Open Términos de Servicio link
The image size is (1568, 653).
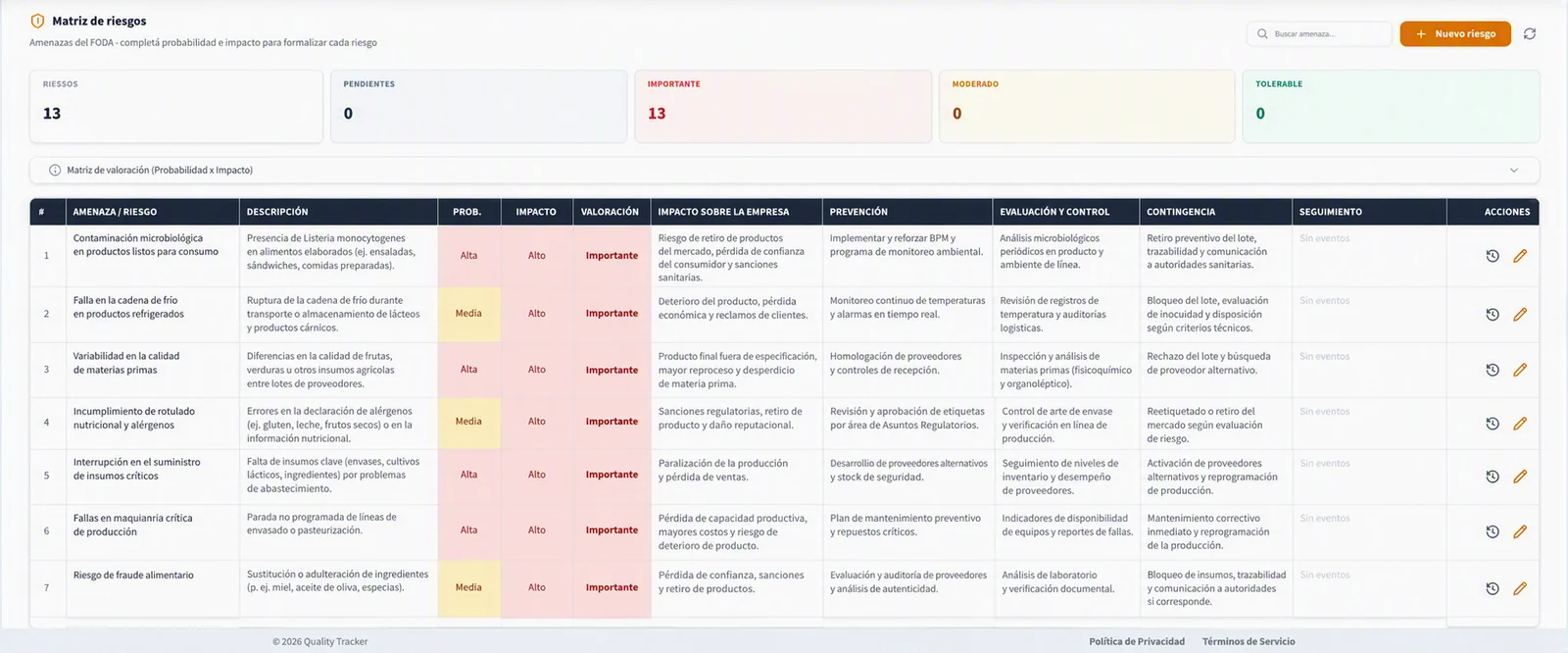[1249, 641]
